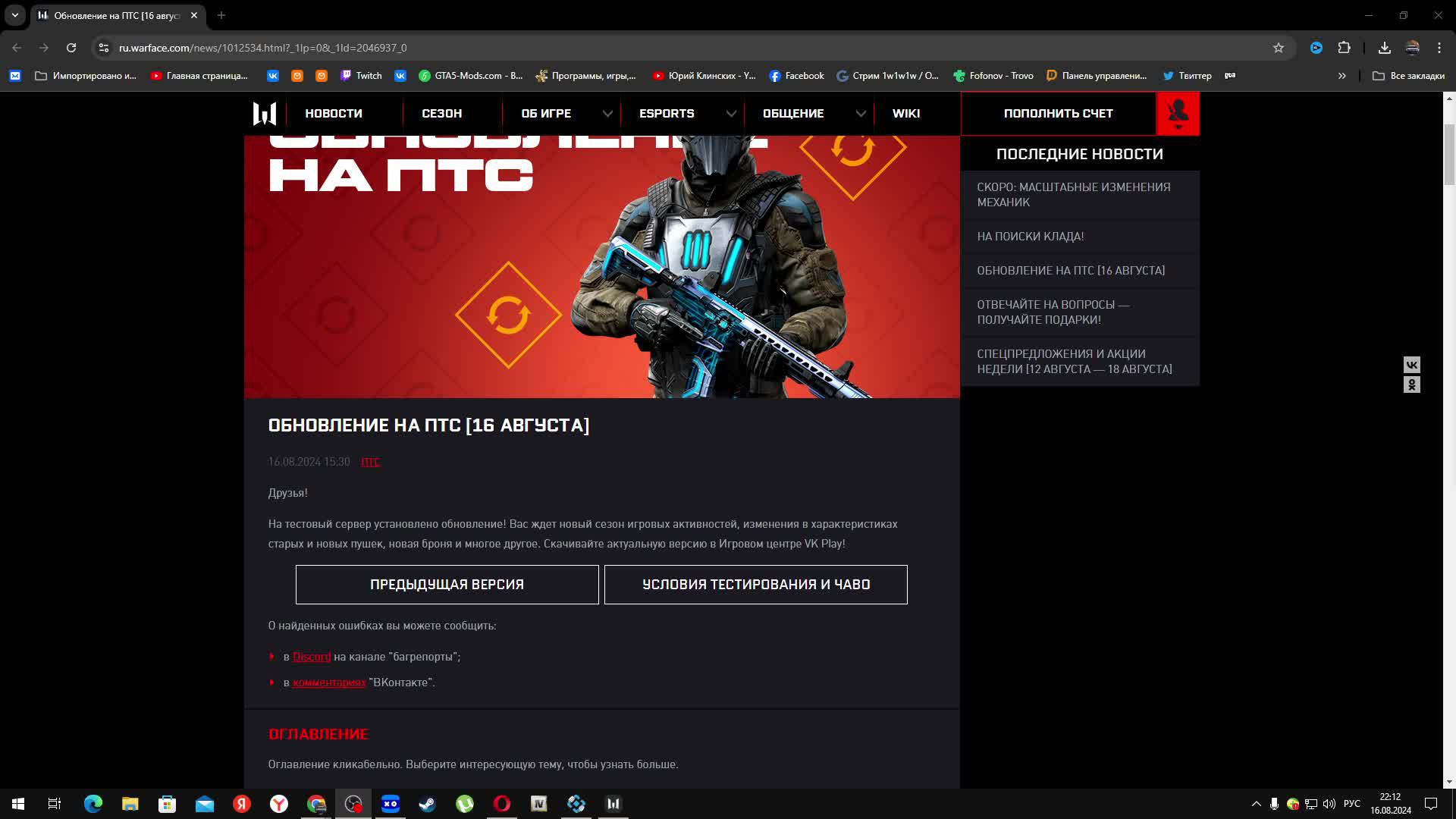Click the ПРЕДЫДУЩАЯ ВЕРСИЯ button
The height and width of the screenshot is (819, 1456).
(447, 585)
